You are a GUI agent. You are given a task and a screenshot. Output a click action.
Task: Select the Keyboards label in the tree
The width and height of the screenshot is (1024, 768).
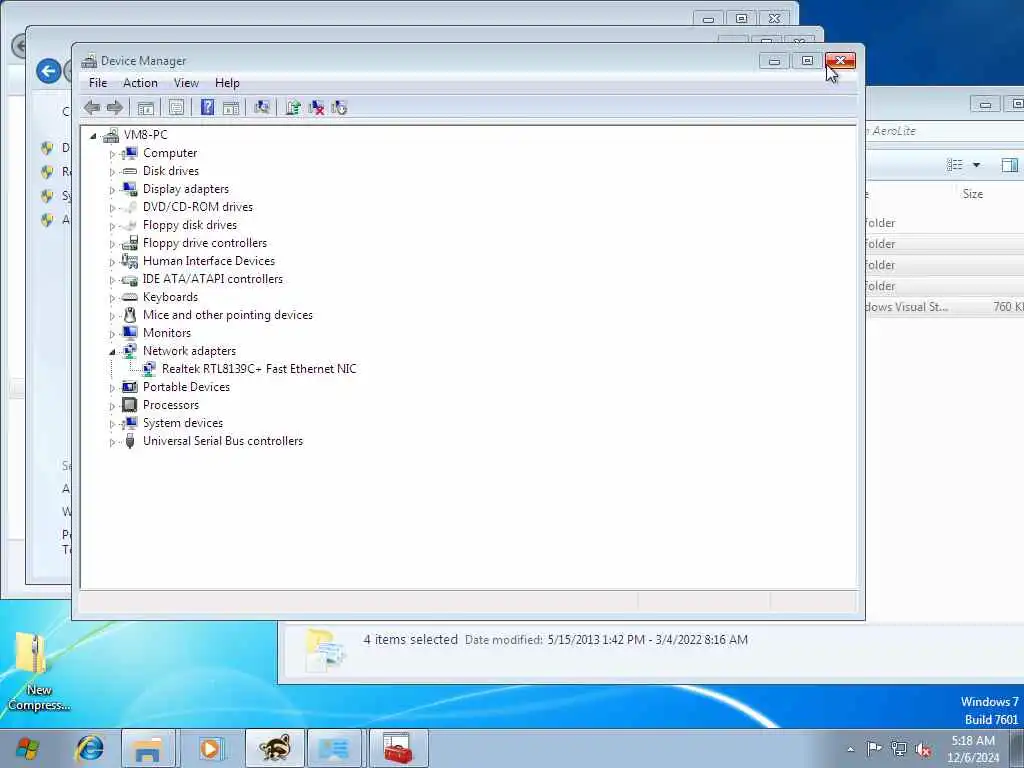170,297
